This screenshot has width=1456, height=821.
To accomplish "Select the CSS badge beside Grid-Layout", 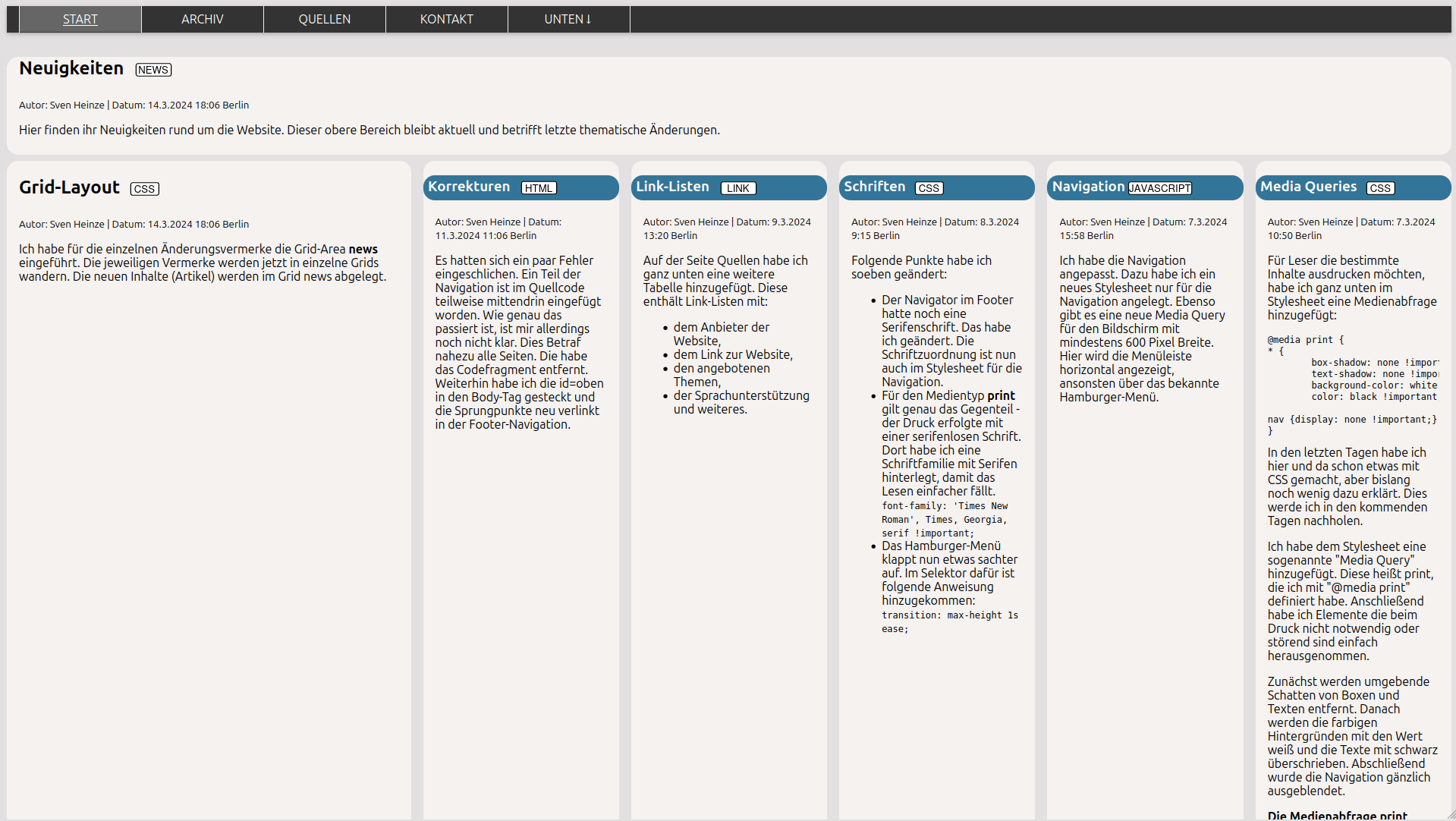I will (x=144, y=189).
